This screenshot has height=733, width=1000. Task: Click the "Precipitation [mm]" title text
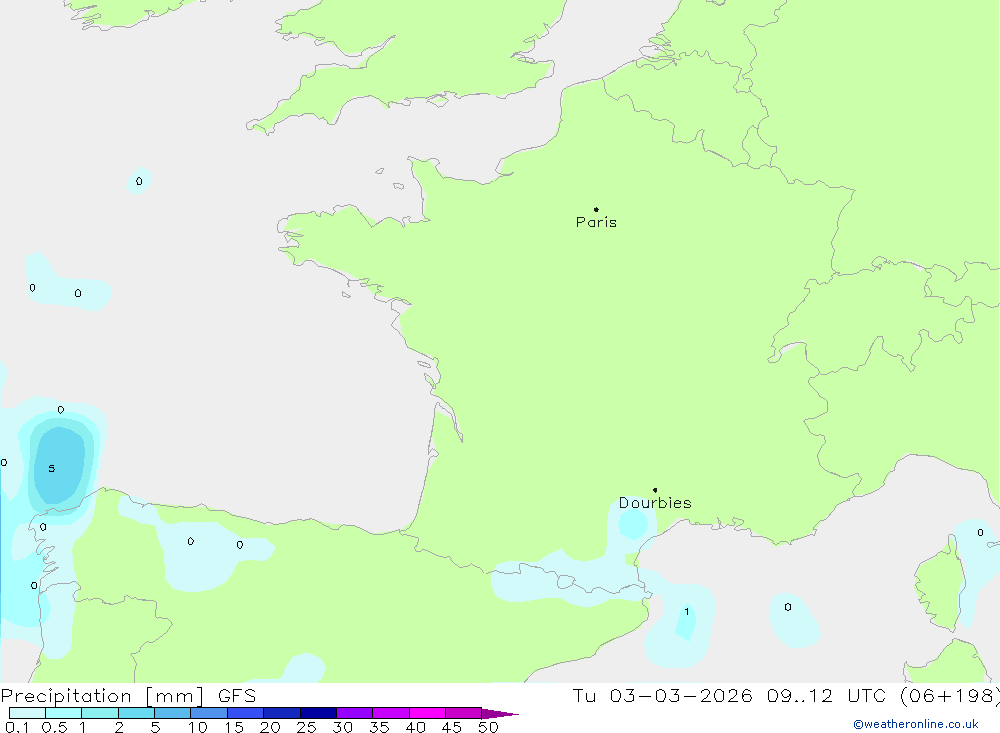pos(102,696)
